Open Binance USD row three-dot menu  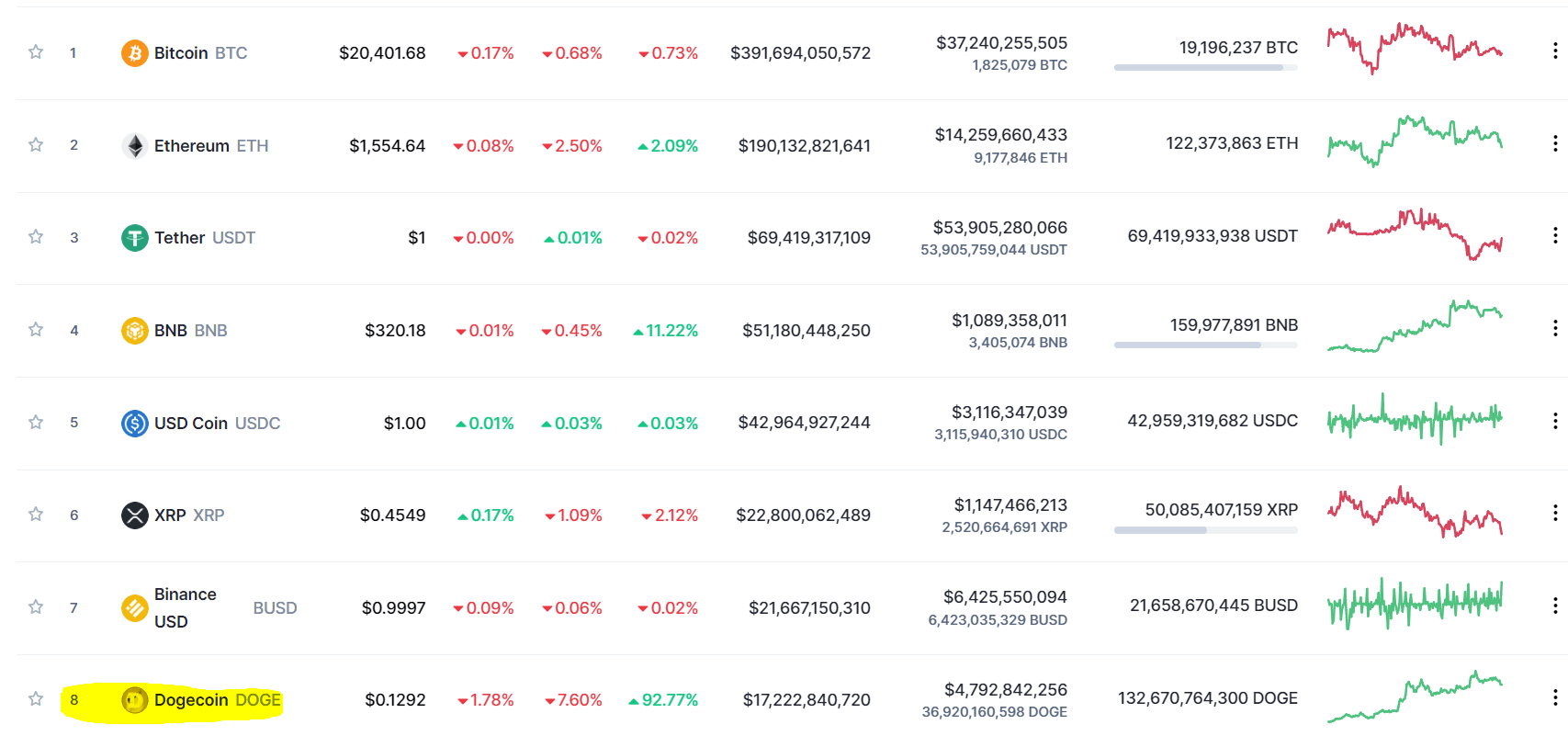[1554, 606]
